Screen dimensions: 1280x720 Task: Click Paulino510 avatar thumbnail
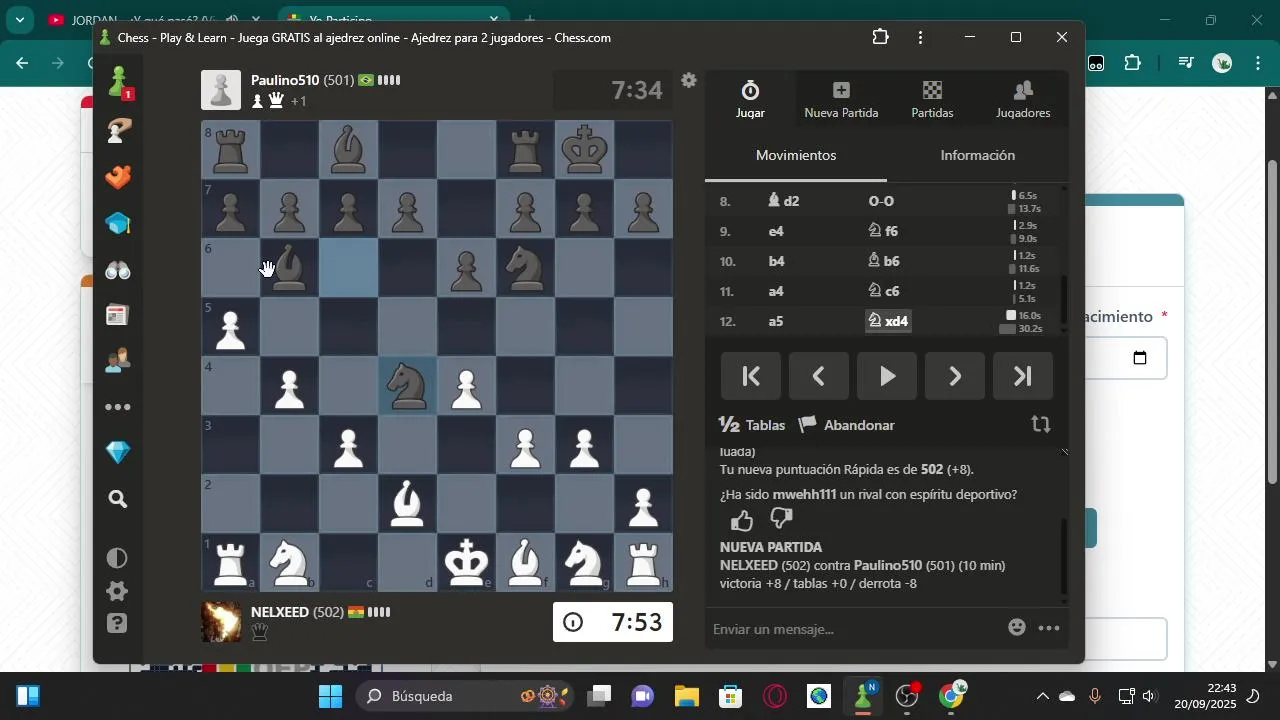(221, 90)
